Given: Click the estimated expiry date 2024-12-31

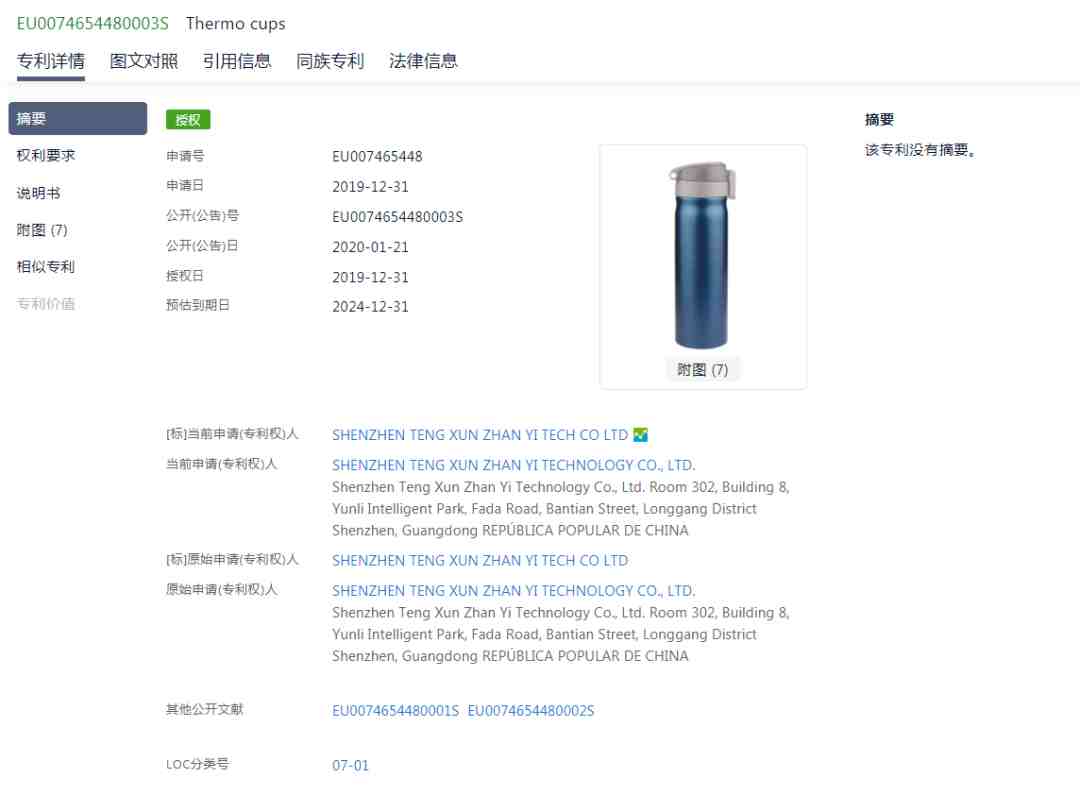Looking at the screenshot, I should pyautogui.click(x=371, y=307).
